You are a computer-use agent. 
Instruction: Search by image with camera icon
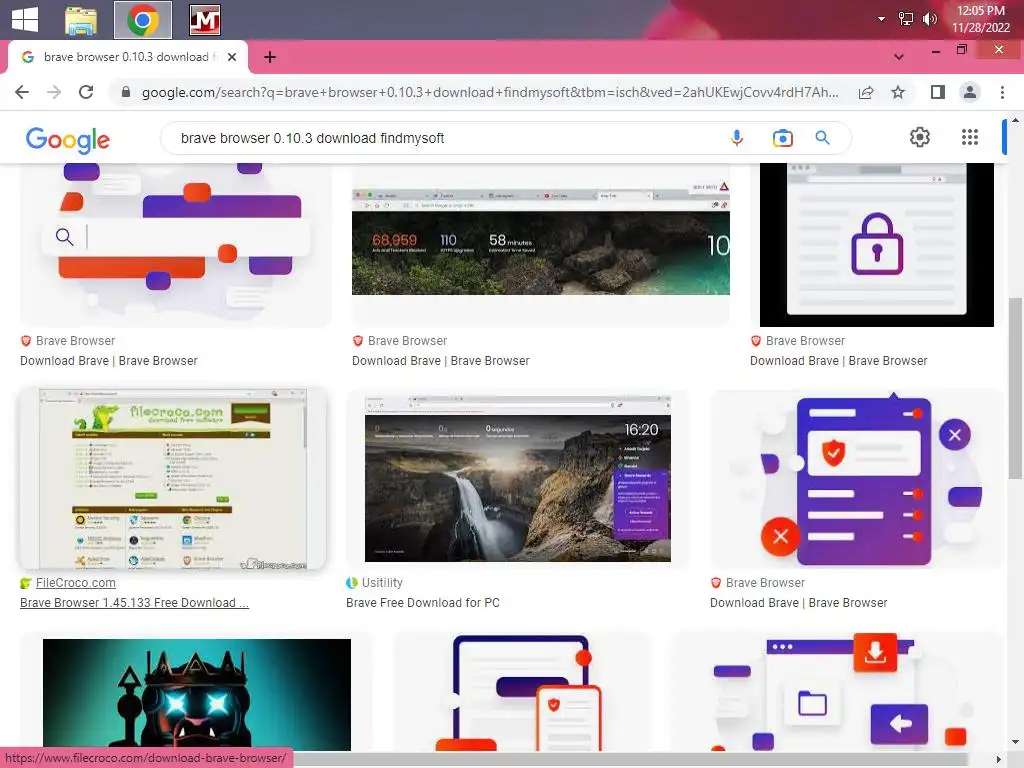click(x=782, y=138)
